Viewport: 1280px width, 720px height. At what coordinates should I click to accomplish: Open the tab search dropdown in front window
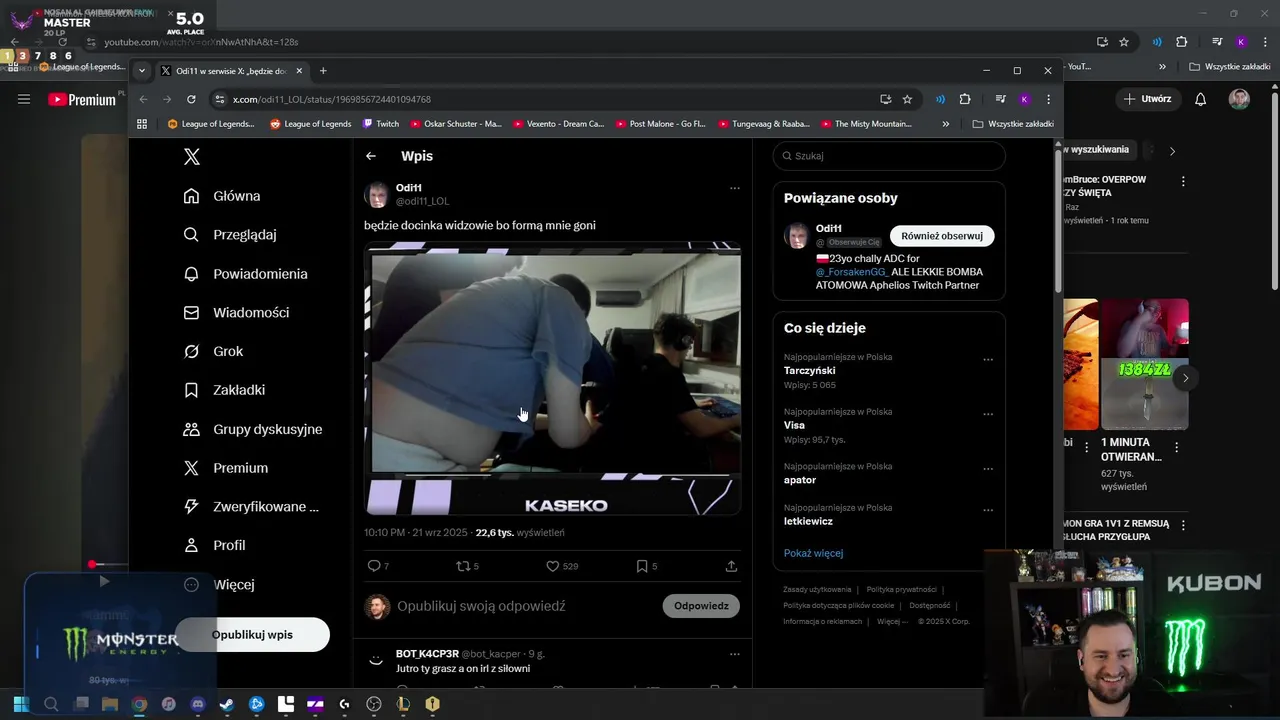coord(142,71)
